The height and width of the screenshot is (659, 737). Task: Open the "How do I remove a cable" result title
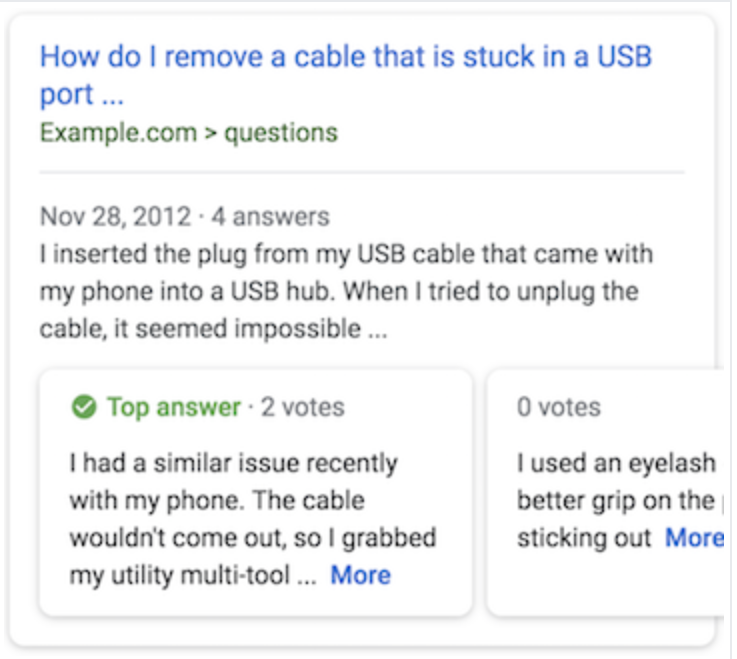pyautogui.click(x=345, y=55)
